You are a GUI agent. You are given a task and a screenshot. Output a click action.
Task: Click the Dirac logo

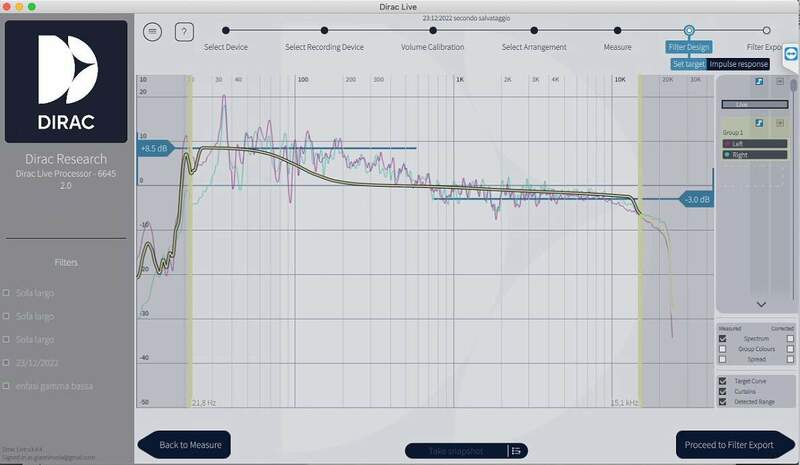pyautogui.click(x=66, y=79)
